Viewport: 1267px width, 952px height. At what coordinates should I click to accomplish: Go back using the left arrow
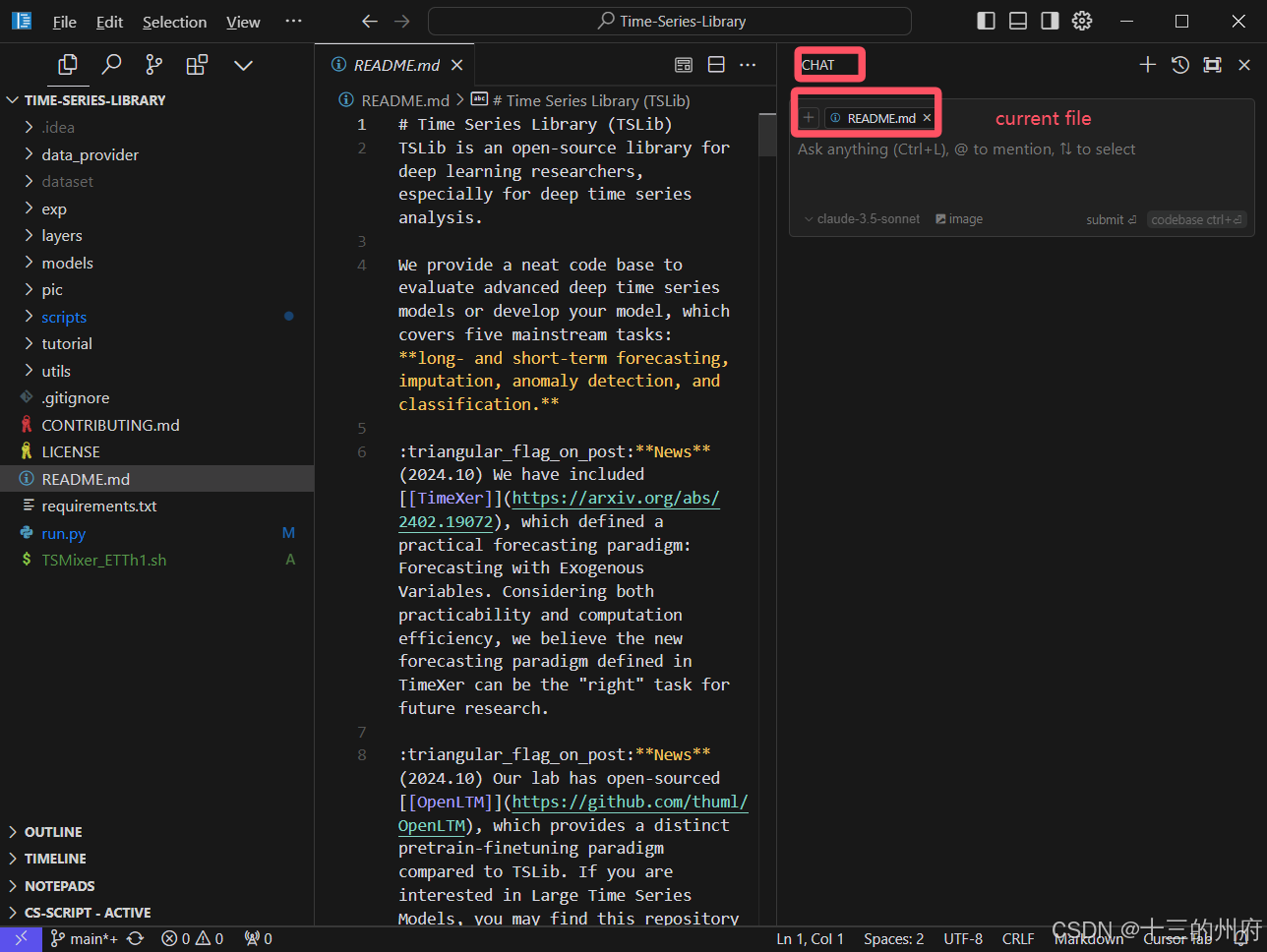click(x=369, y=21)
